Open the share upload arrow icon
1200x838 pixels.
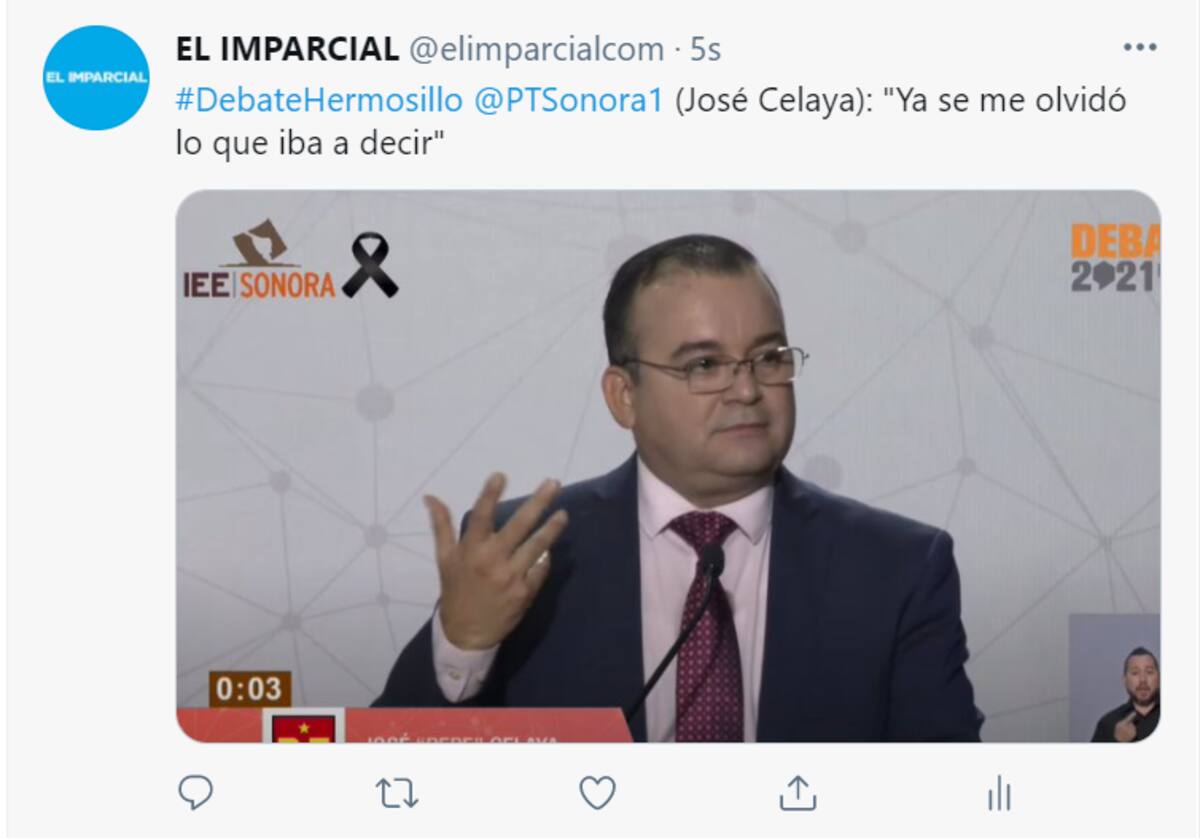pos(797,794)
